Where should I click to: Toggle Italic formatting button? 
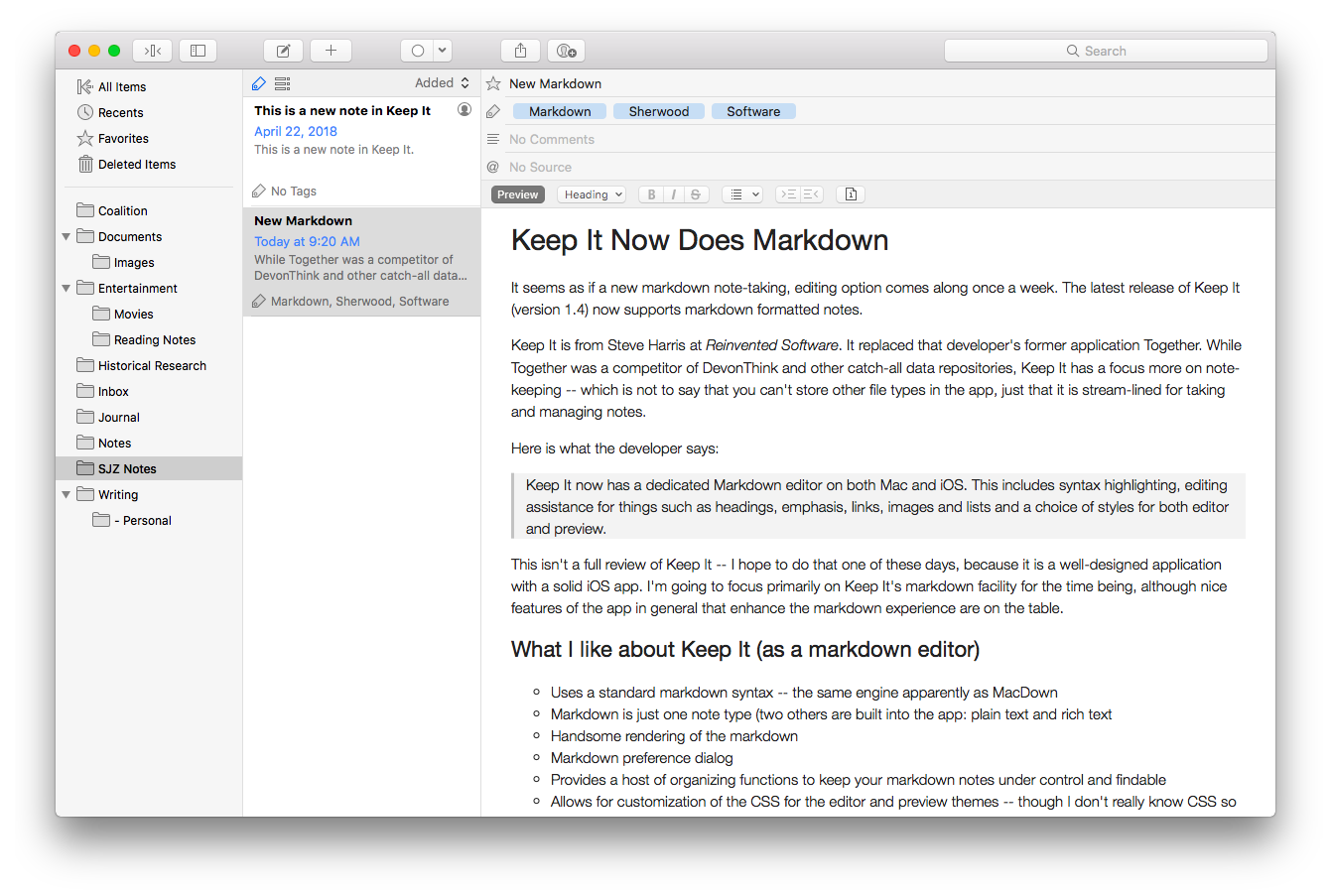673,194
